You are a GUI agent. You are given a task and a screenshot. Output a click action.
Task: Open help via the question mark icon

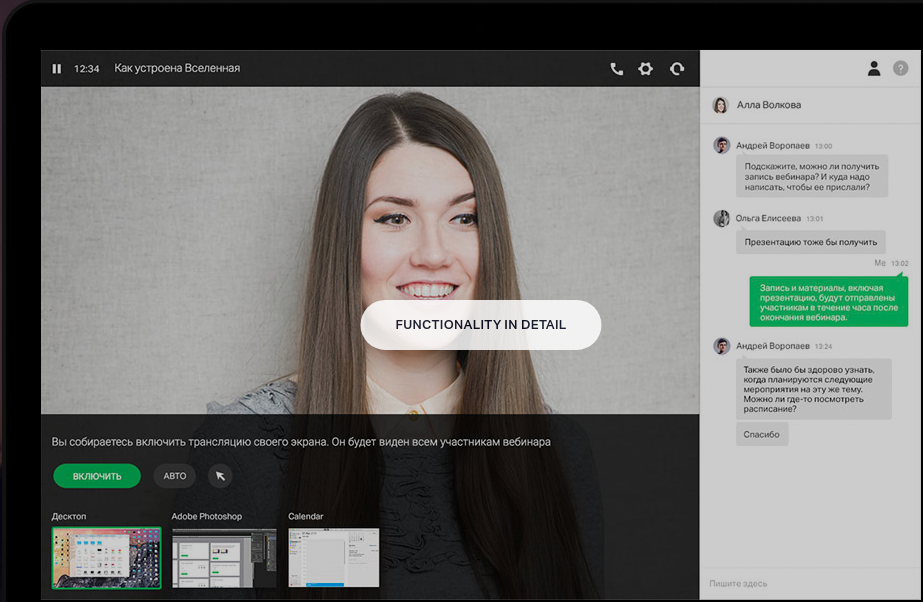coord(900,68)
